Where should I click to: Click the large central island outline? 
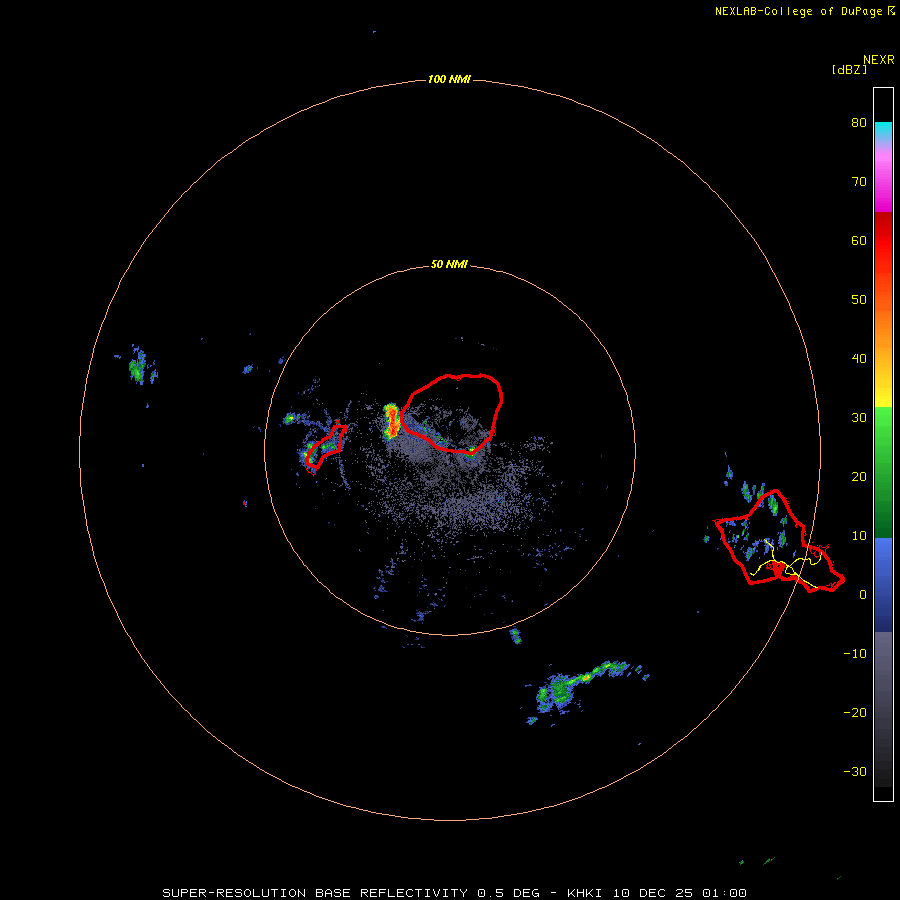click(x=452, y=413)
